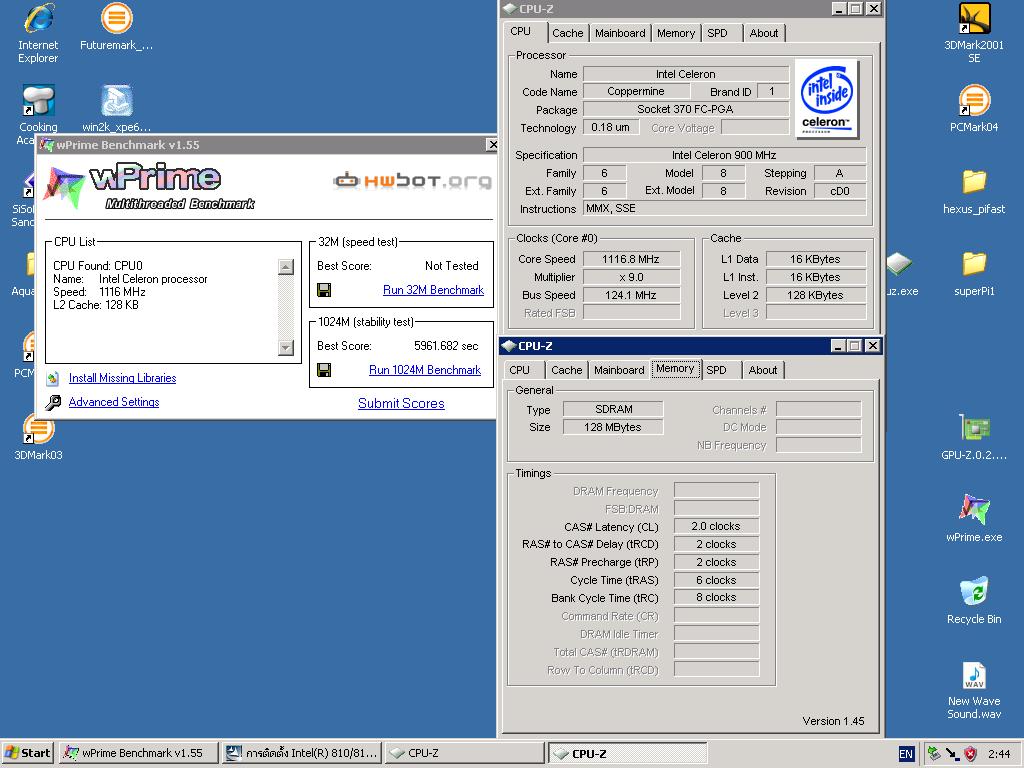Click the save icon beside Run 32M Benchmark

tap(324, 290)
